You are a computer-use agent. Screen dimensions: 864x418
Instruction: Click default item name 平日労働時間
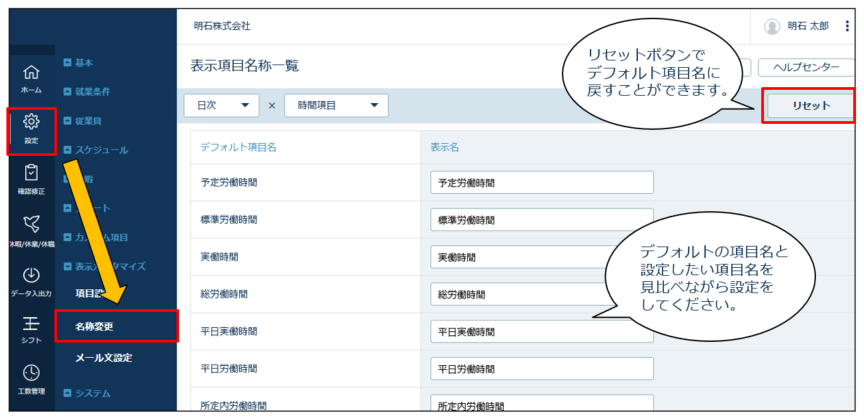[229, 368]
